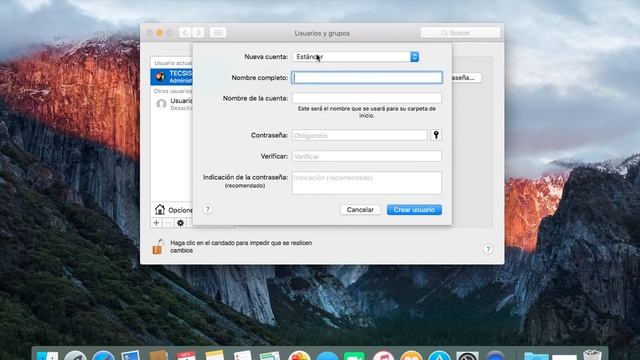Click the help button in the new account sheet

207,209
